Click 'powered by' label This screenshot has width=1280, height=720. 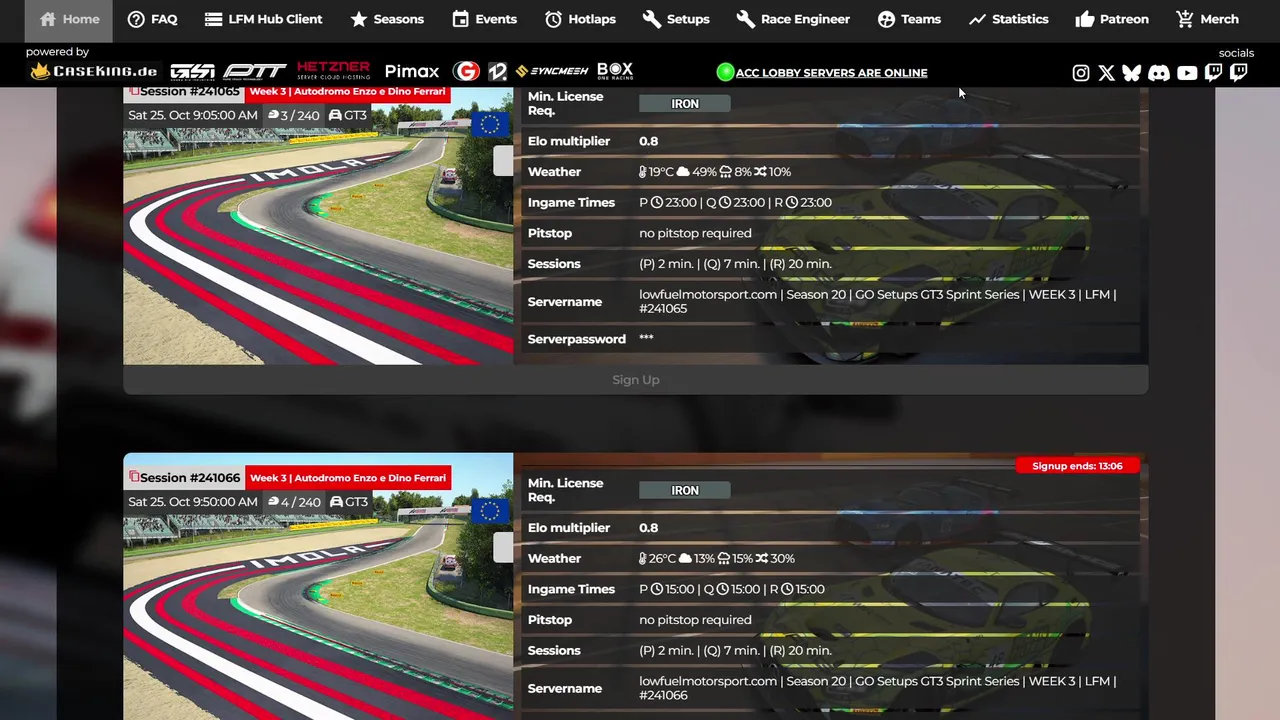(57, 52)
